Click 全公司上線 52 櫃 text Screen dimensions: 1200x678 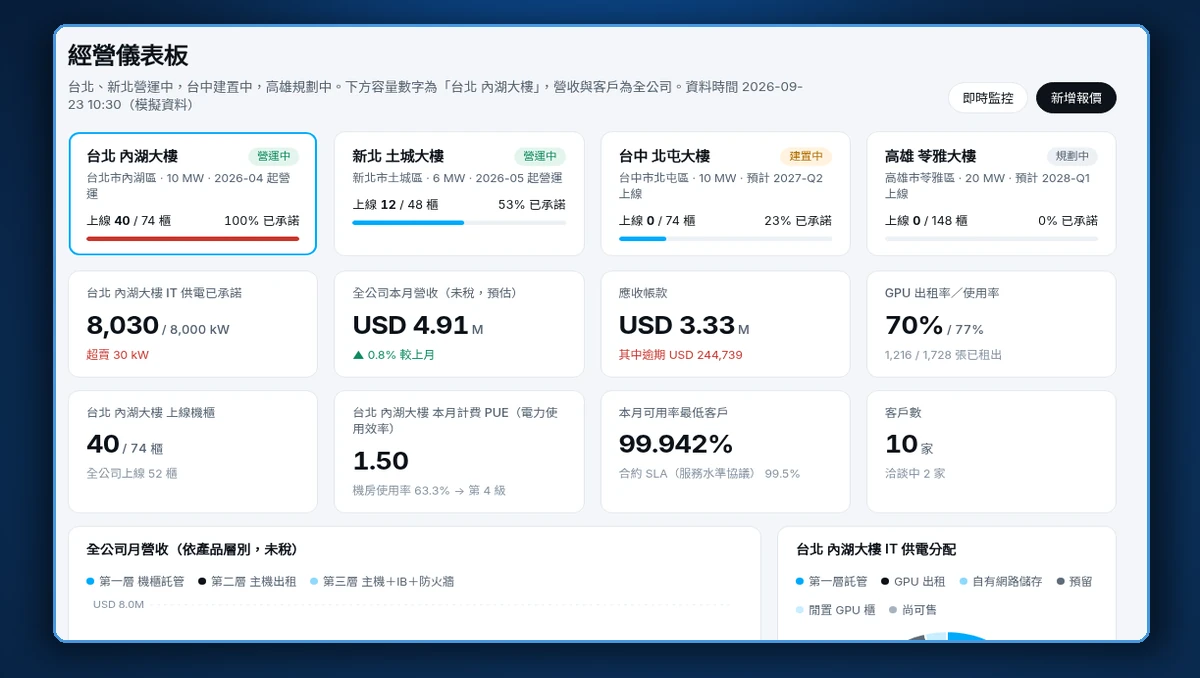[x=132, y=473]
